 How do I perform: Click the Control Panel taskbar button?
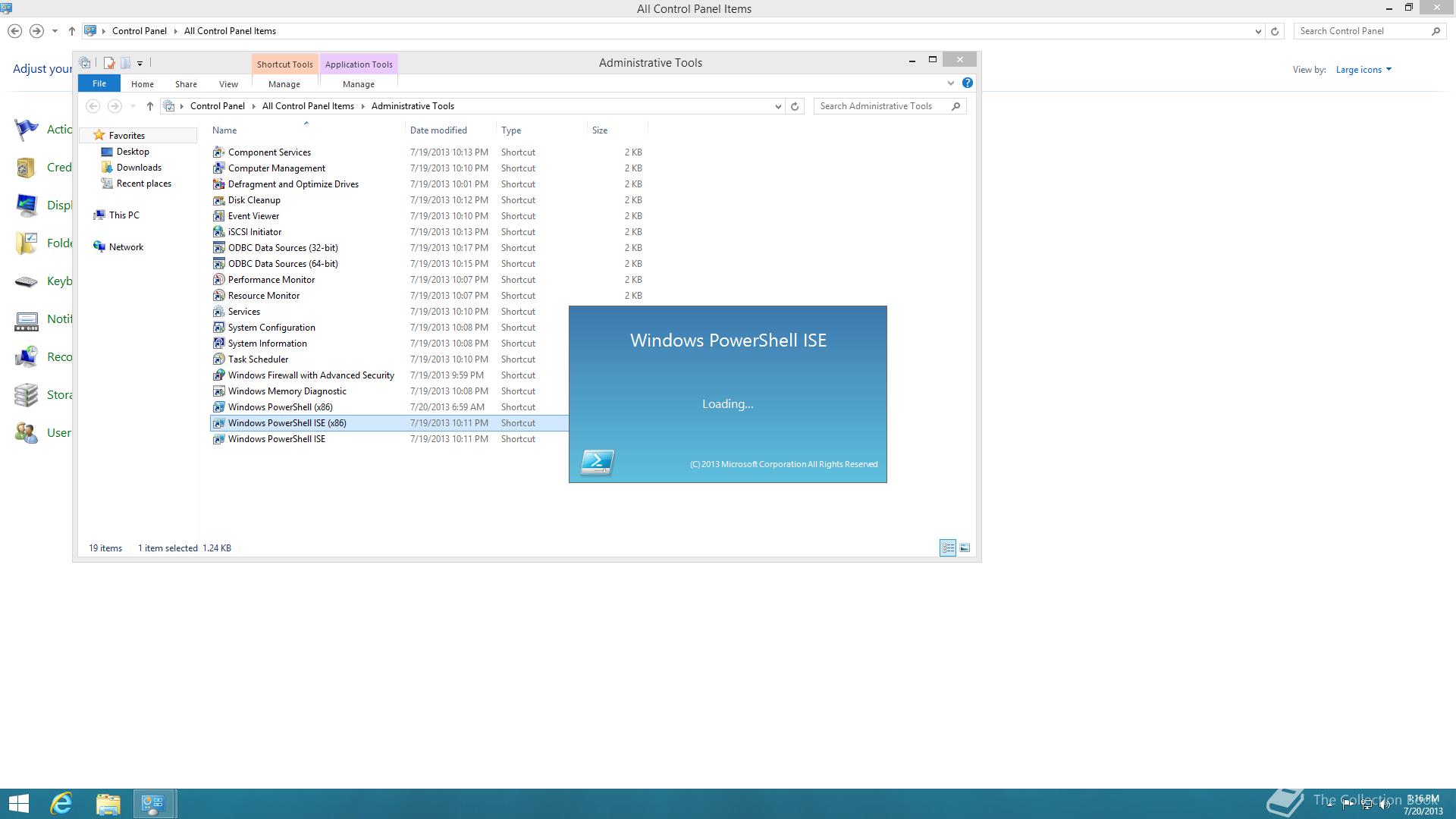coord(154,804)
